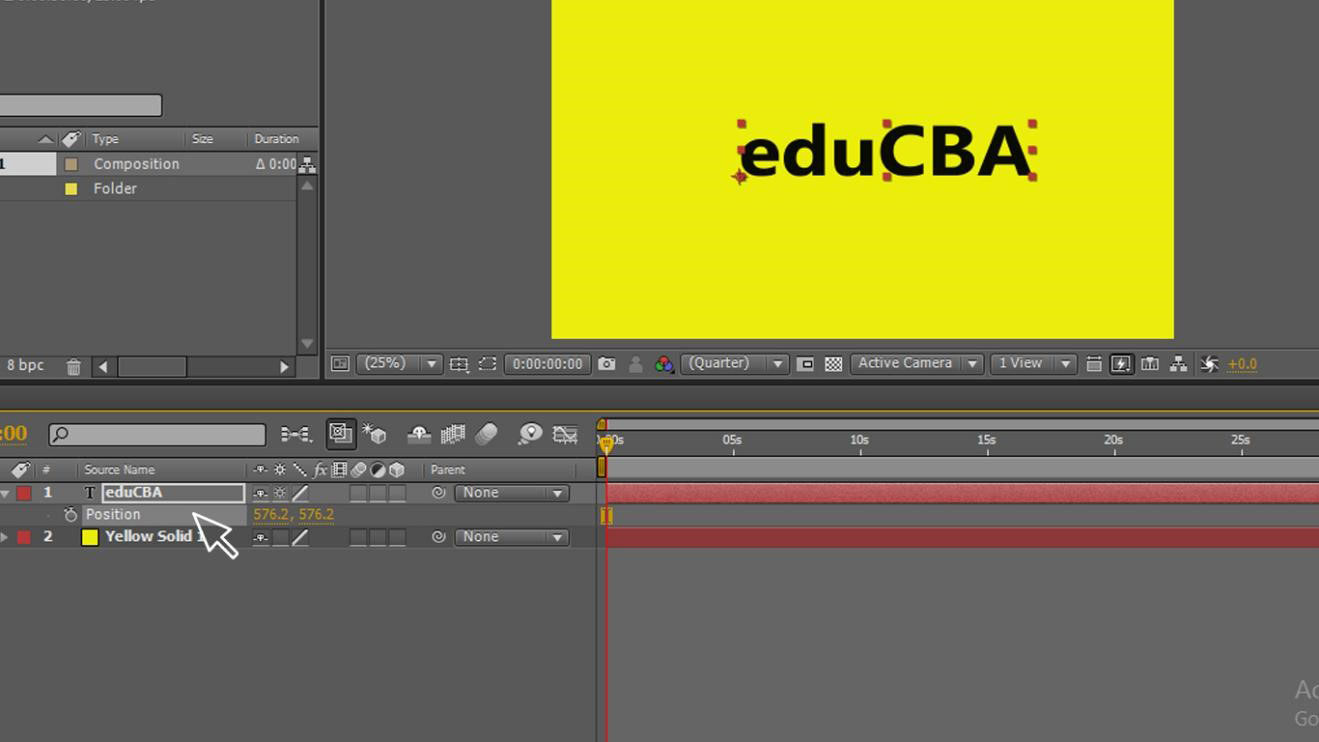1319x742 pixels.
Task: Click the Source Name column header
Action: [119, 470]
